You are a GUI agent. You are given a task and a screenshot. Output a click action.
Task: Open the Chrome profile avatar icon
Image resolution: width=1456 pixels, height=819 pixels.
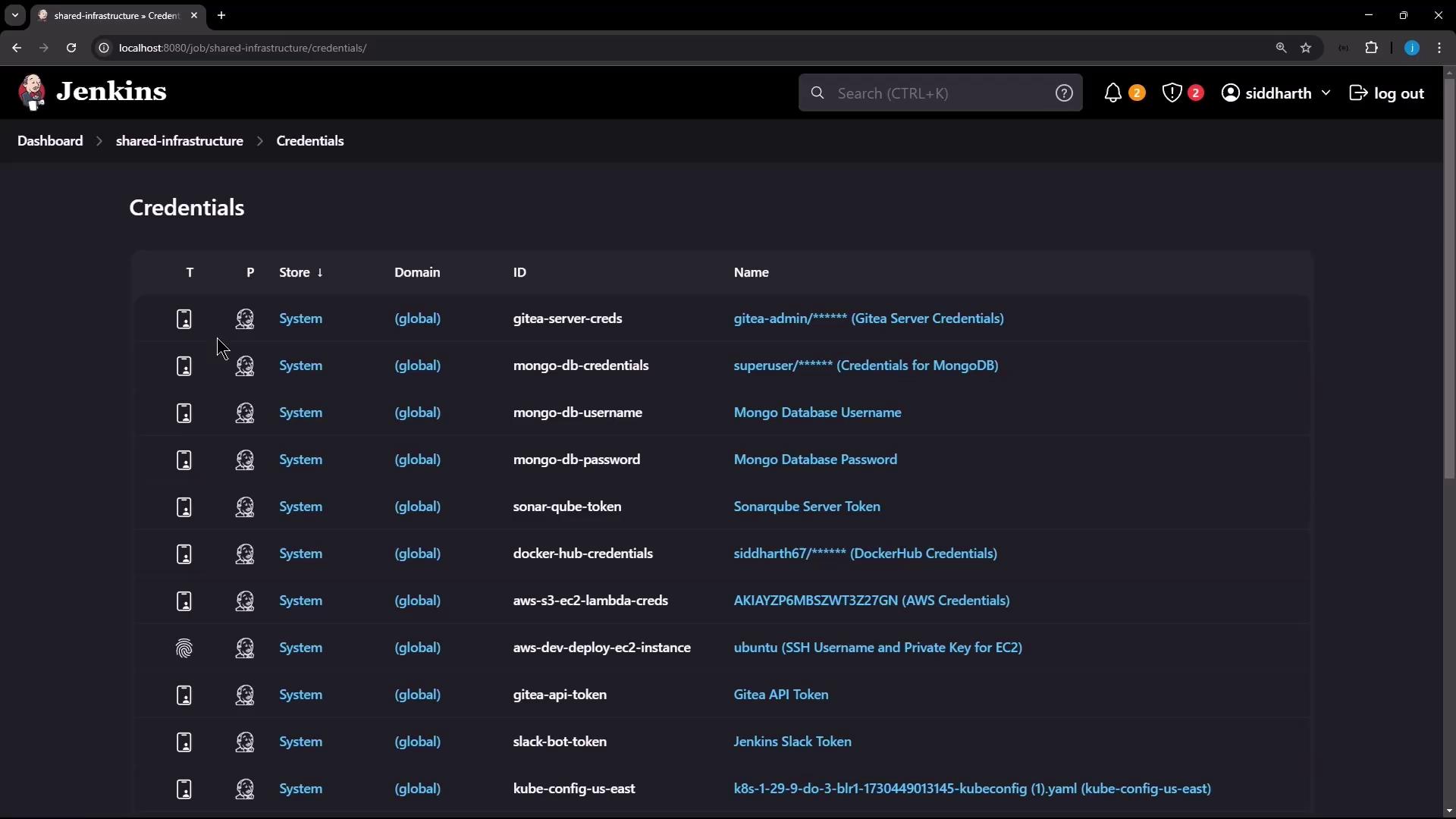click(1412, 48)
